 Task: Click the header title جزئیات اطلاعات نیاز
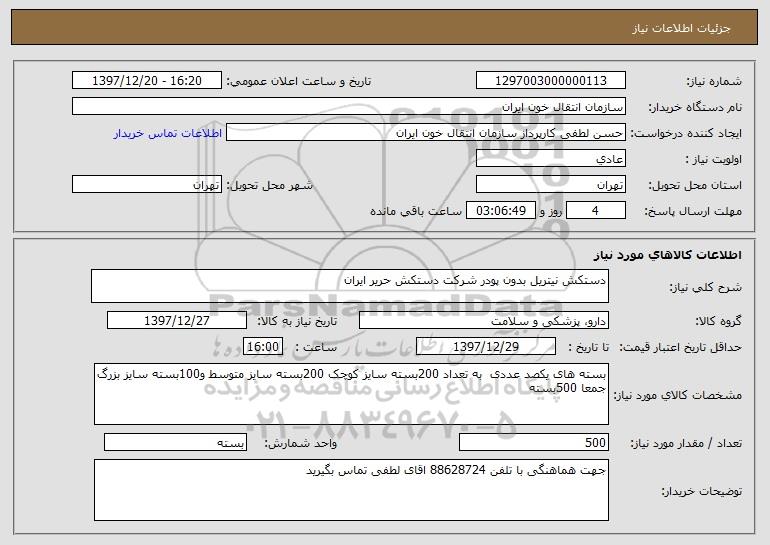(681, 28)
